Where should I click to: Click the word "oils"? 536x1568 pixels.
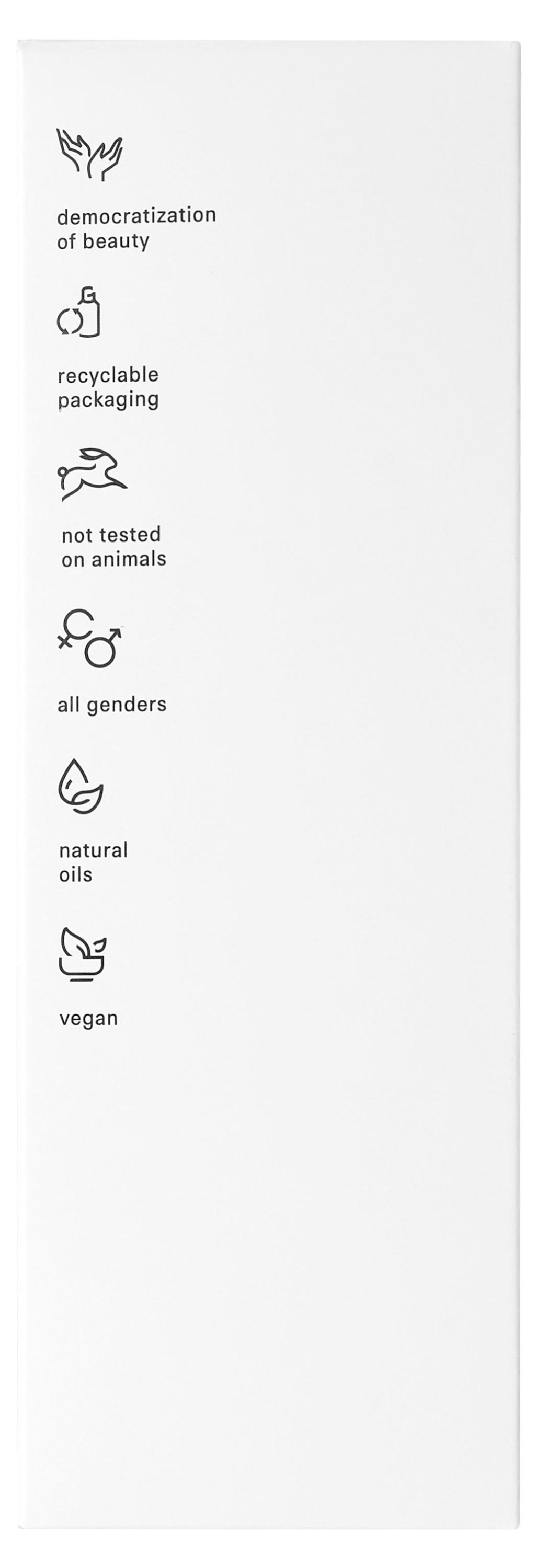click(75, 875)
